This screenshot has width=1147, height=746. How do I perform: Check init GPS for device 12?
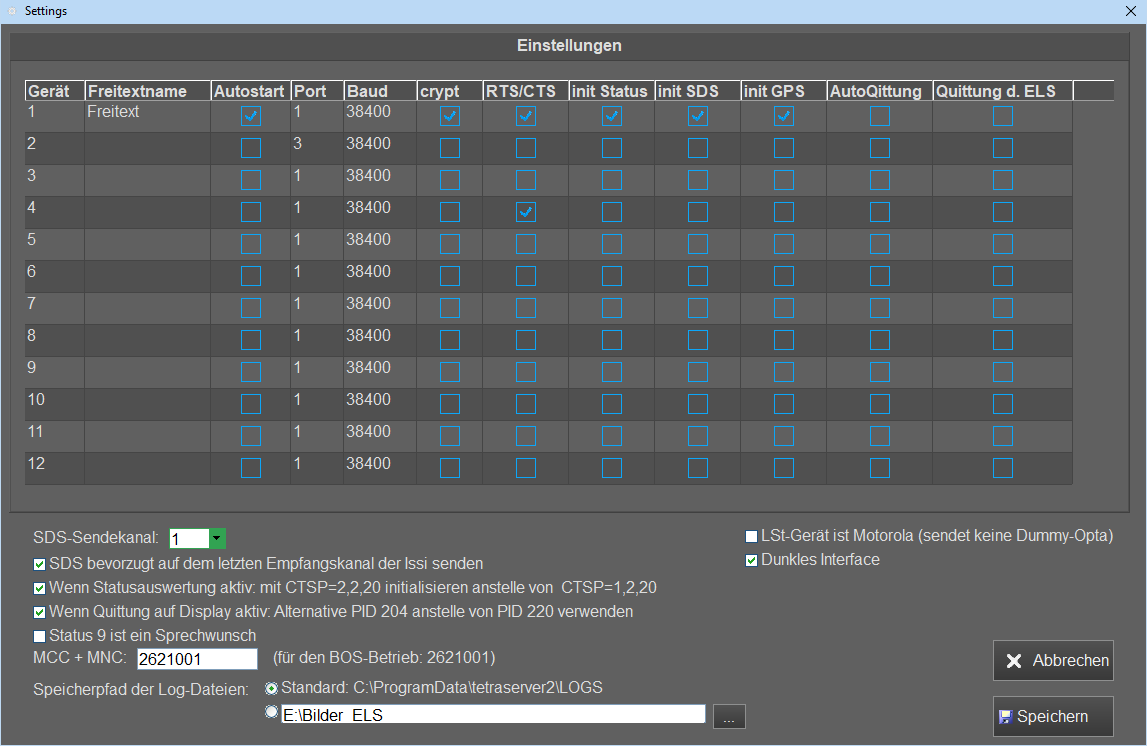point(783,468)
